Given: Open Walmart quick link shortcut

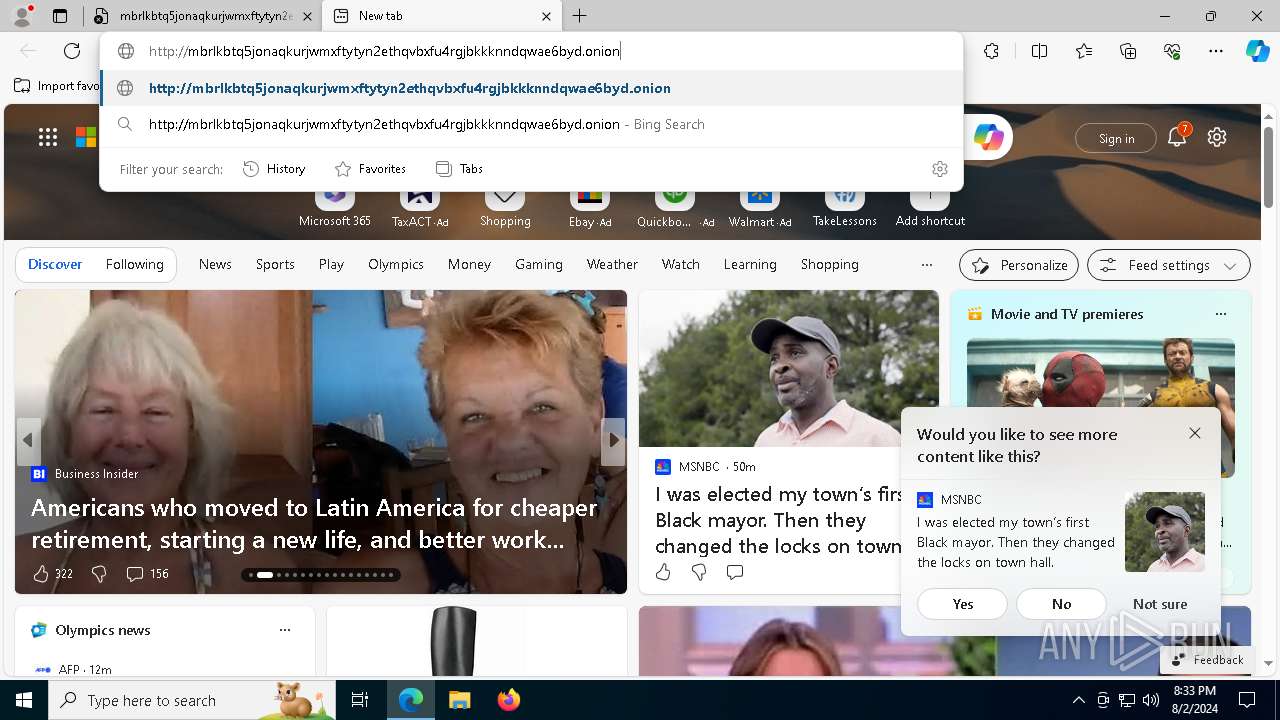Looking at the screenshot, I should 760,207.
